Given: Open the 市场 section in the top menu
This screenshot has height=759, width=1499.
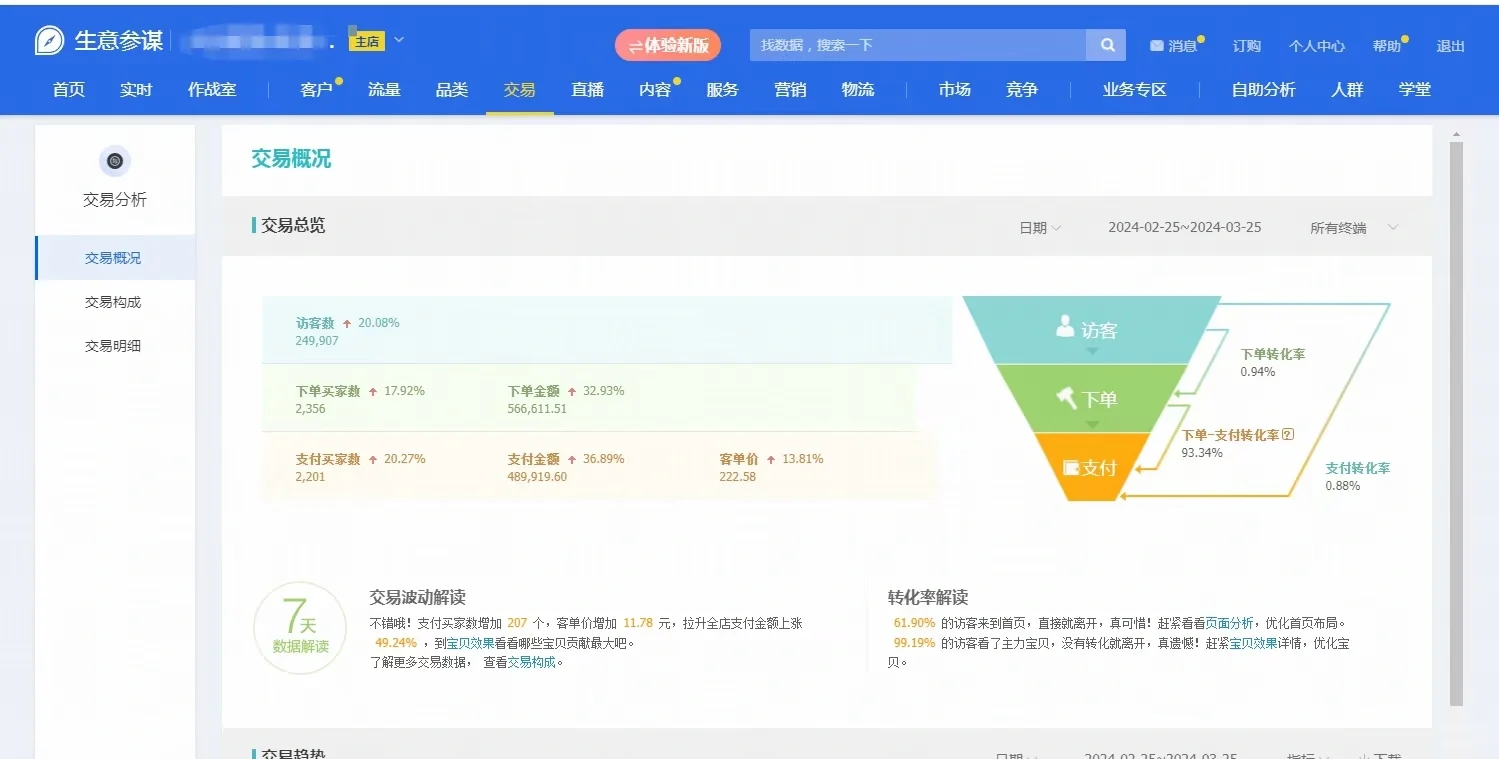Looking at the screenshot, I should point(953,89).
